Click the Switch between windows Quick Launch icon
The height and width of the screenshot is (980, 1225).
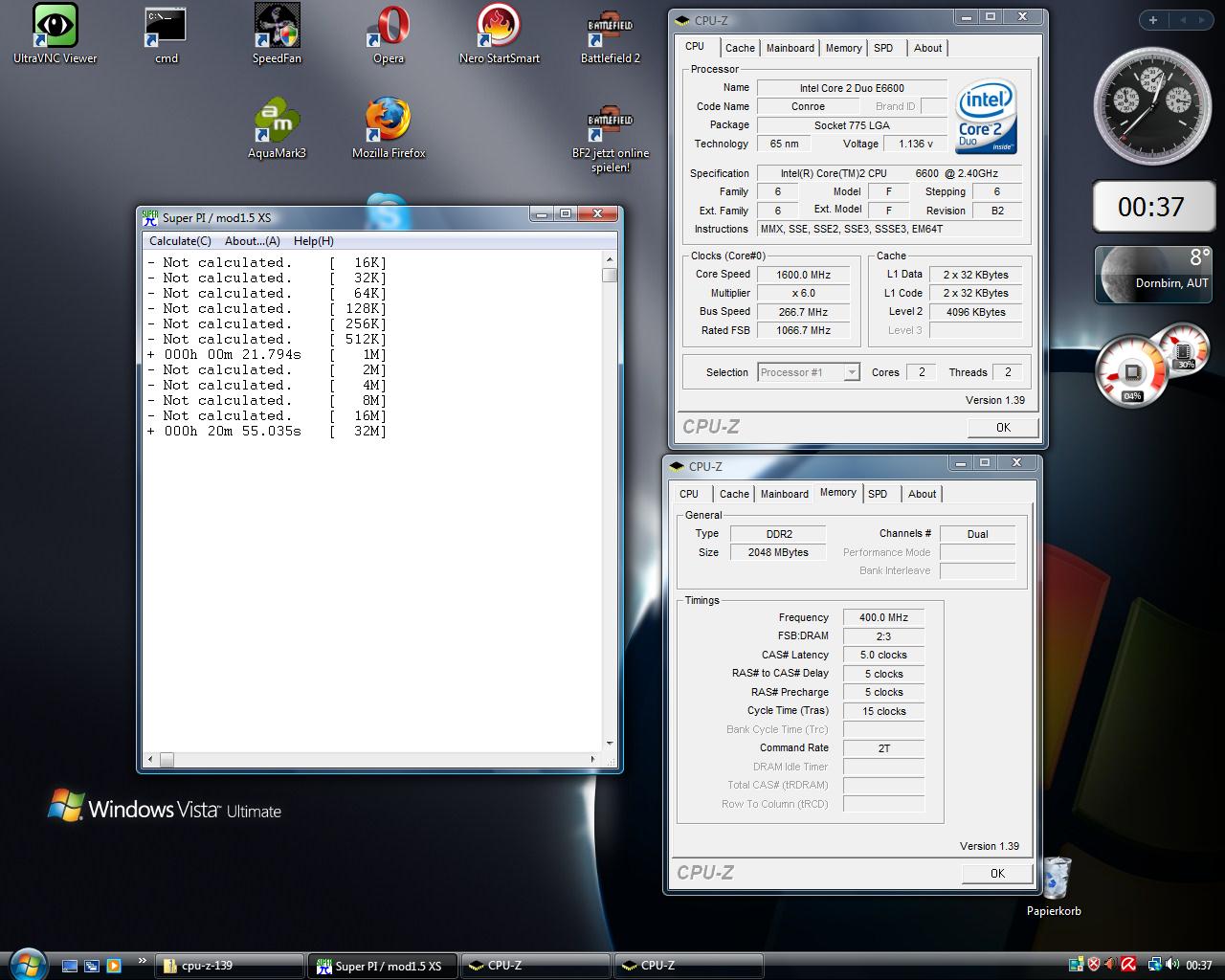click(92, 966)
